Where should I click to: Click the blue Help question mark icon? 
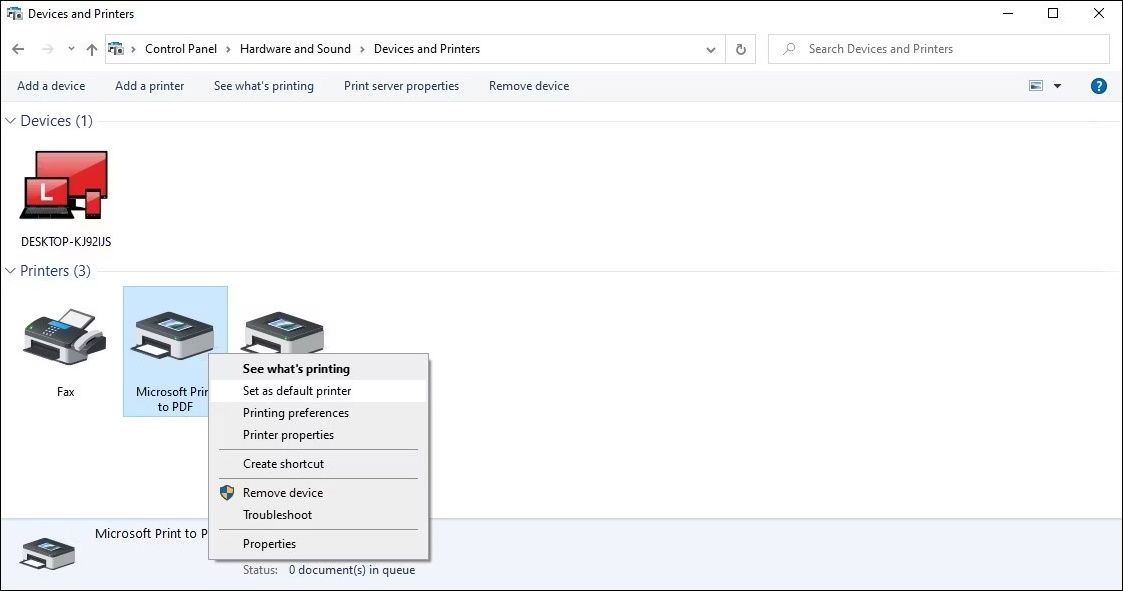[1098, 86]
